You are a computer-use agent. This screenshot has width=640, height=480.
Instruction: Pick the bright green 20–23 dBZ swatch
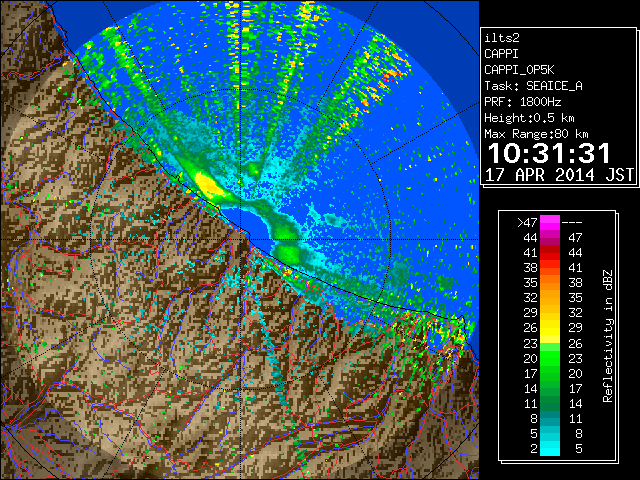pyautogui.click(x=550, y=358)
